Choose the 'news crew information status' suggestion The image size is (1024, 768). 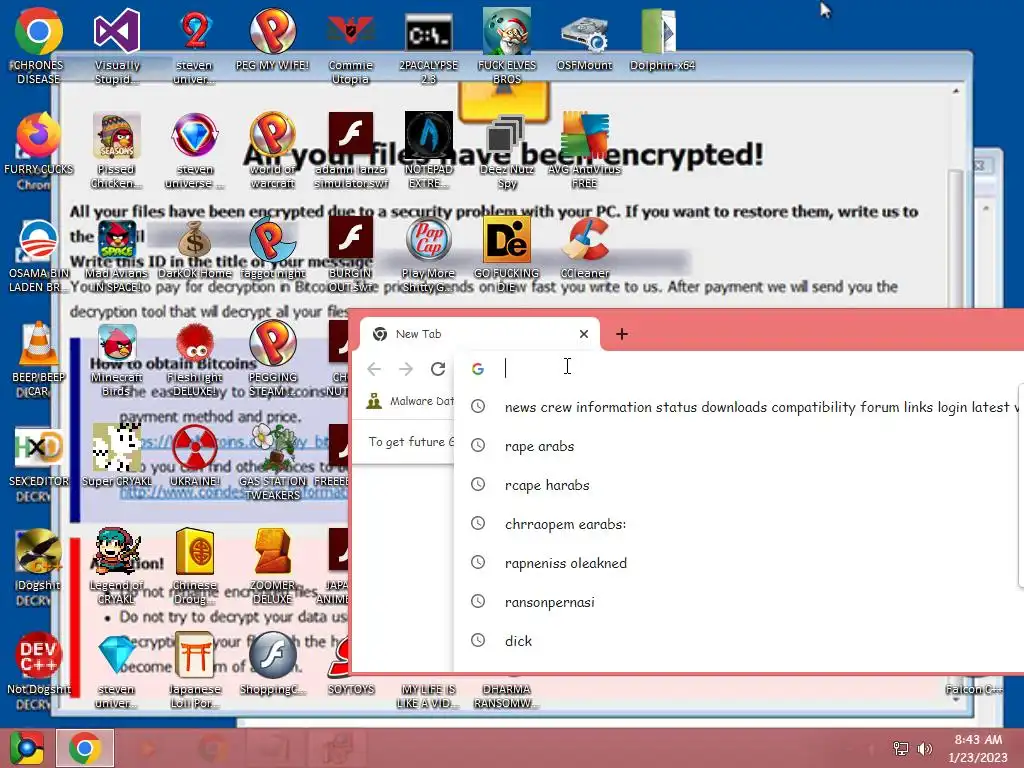[x=738, y=407]
